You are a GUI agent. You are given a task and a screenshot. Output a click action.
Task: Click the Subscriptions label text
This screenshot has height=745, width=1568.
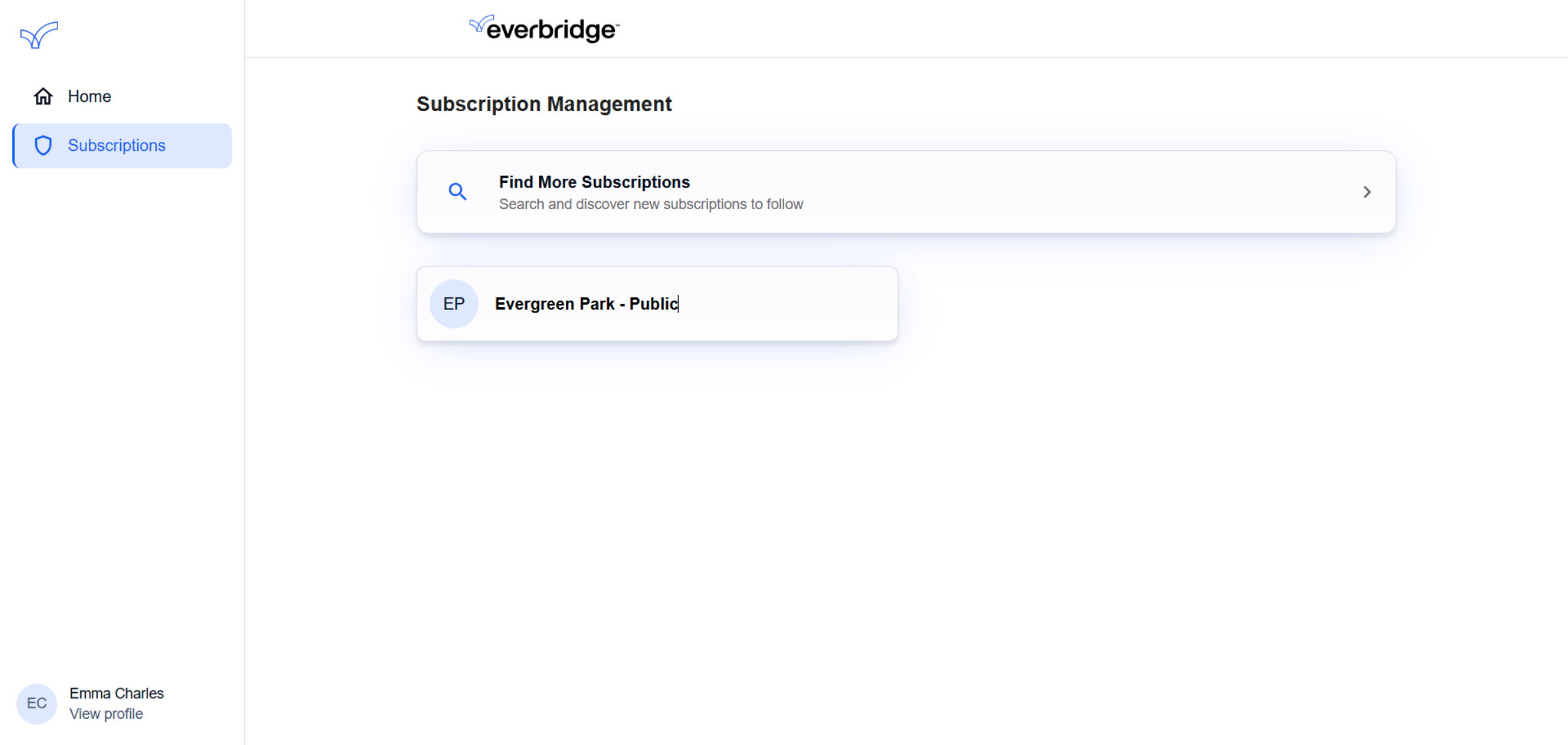(x=117, y=146)
